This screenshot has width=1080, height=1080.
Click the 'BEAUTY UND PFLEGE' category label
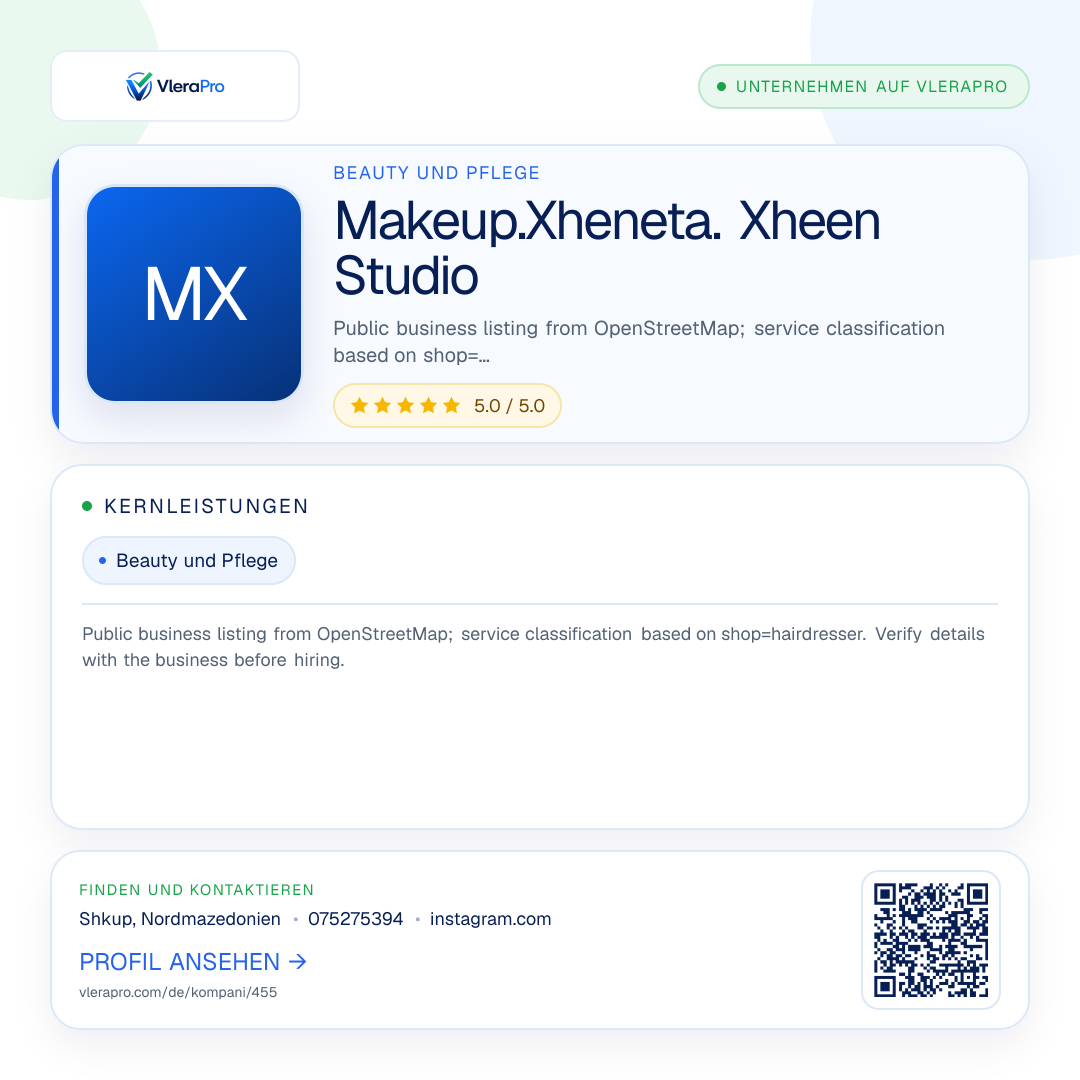point(436,173)
